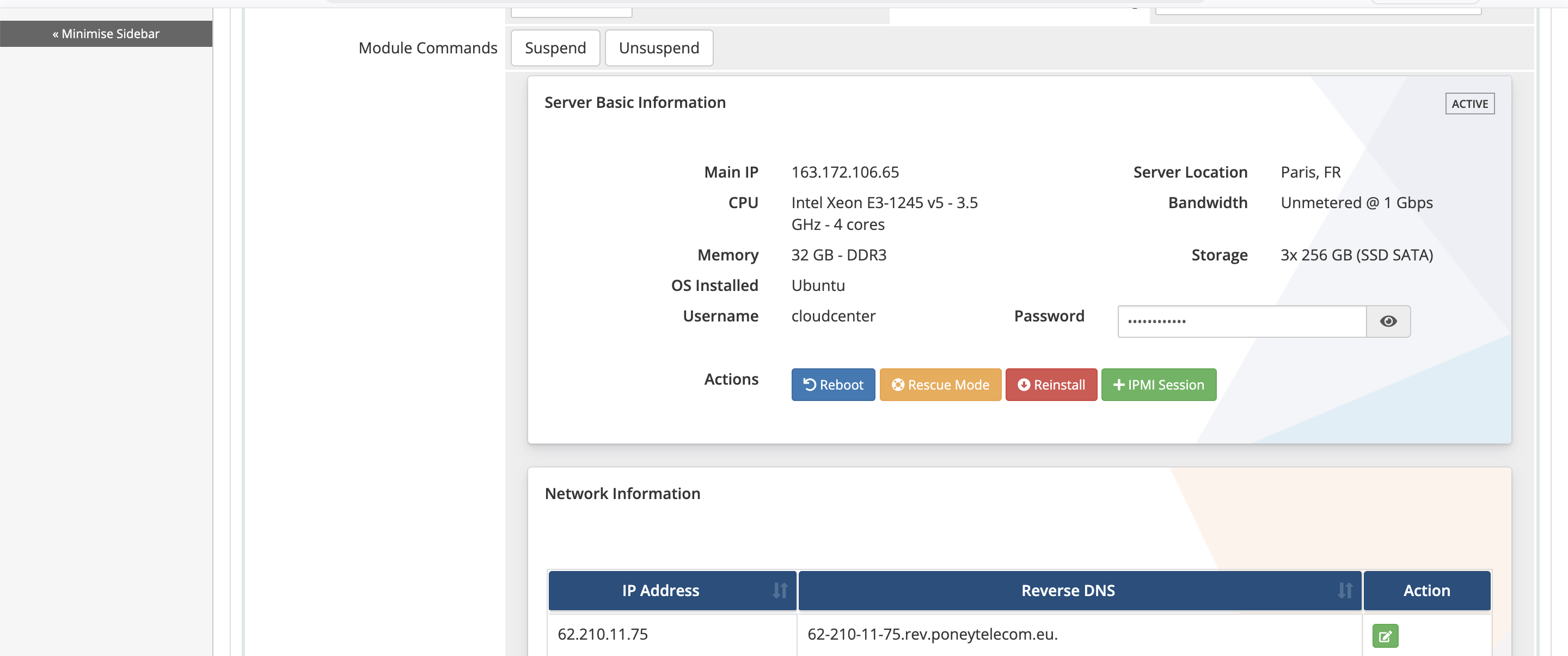This screenshot has width=1568, height=656.
Task: Click the ACTIVE status badge
Action: [1469, 104]
